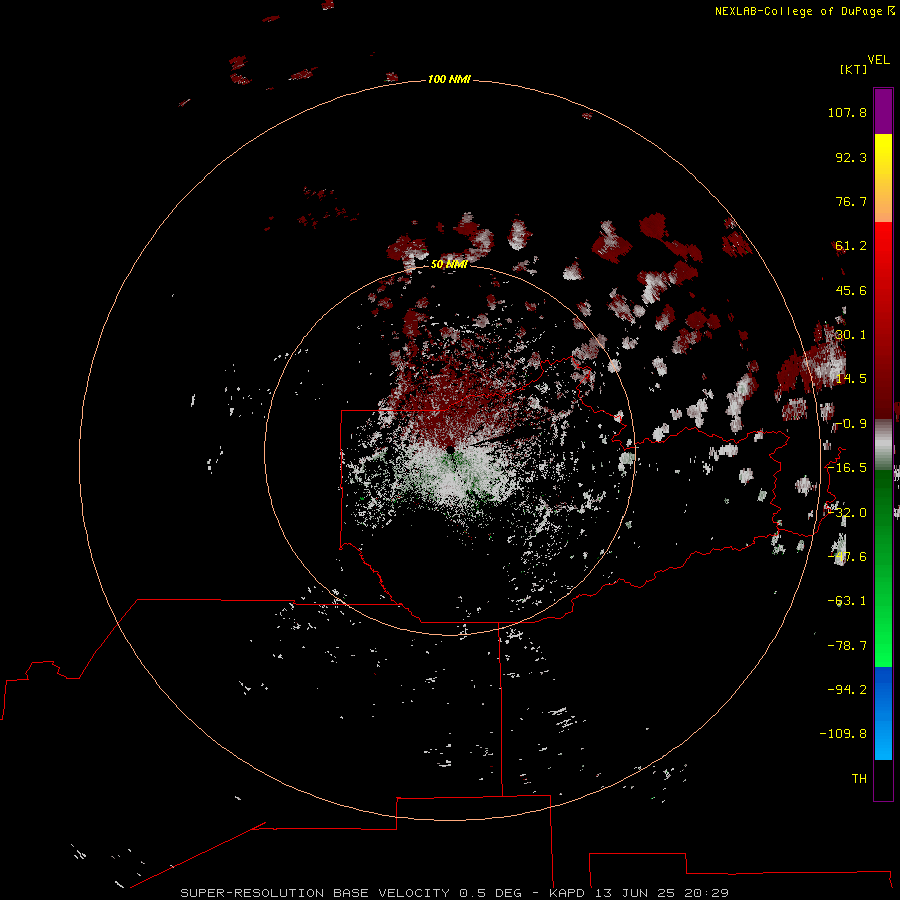The height and width of the screenshot is (900, 900).
Task: Click the [KT] units label
Action: (x=854, y=69)
